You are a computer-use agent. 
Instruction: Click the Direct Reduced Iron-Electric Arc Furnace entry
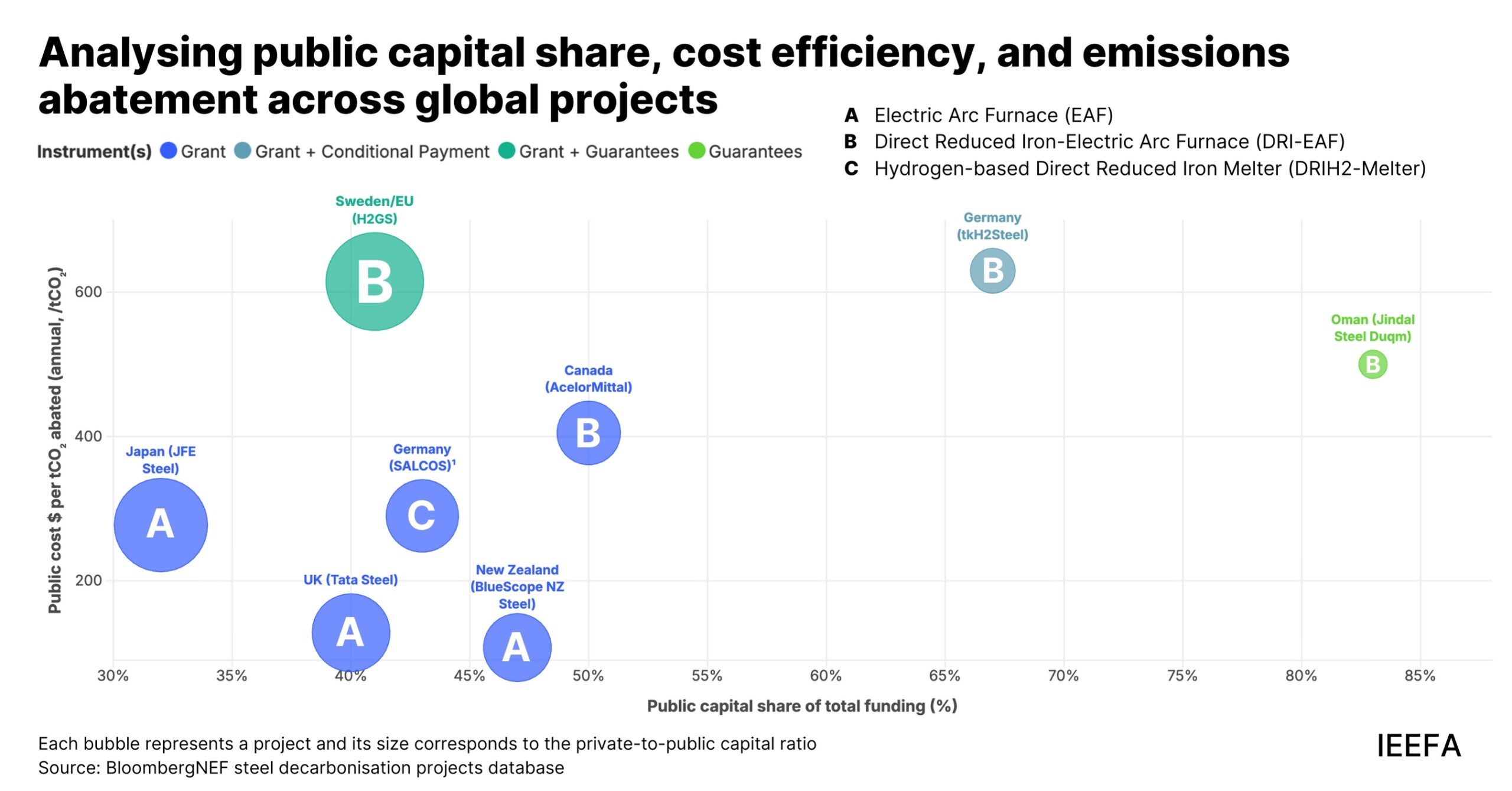1109,142
